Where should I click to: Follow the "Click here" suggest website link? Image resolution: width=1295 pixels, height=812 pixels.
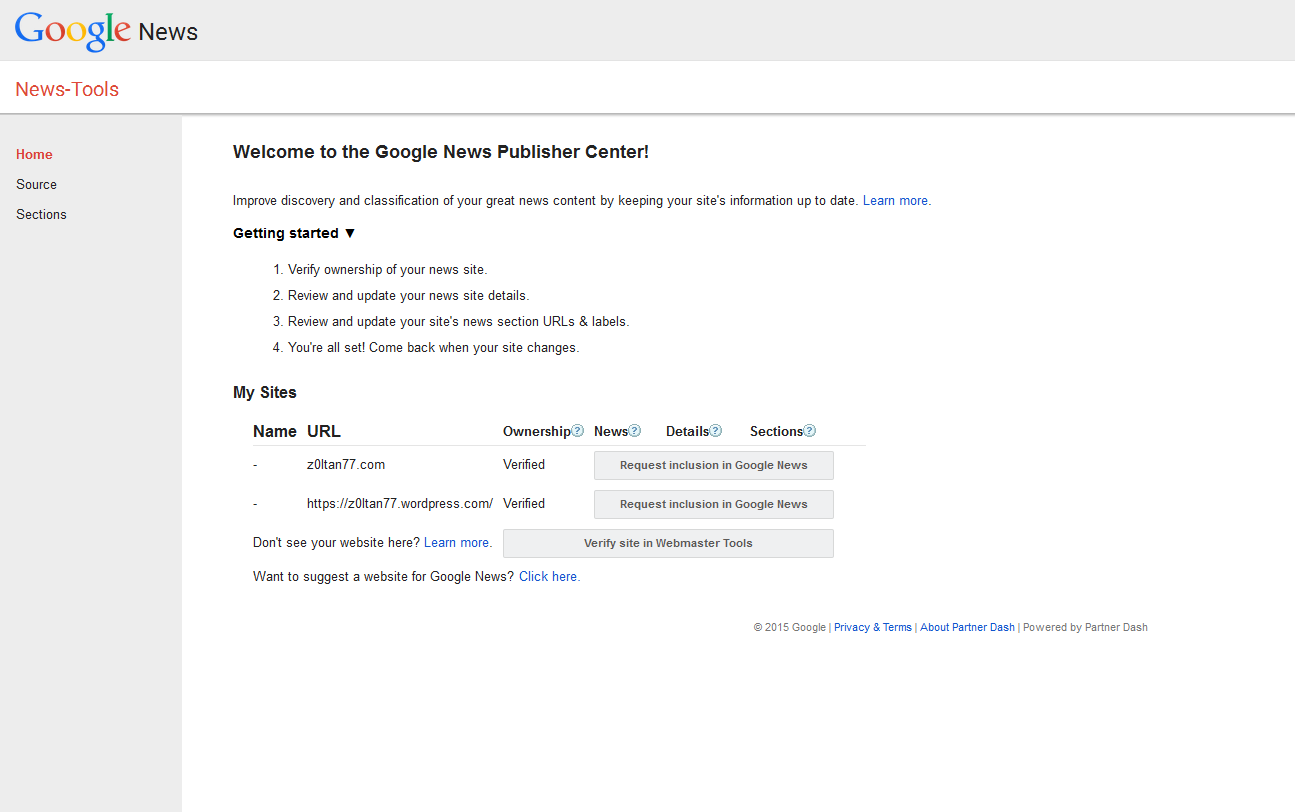point(548,576)
